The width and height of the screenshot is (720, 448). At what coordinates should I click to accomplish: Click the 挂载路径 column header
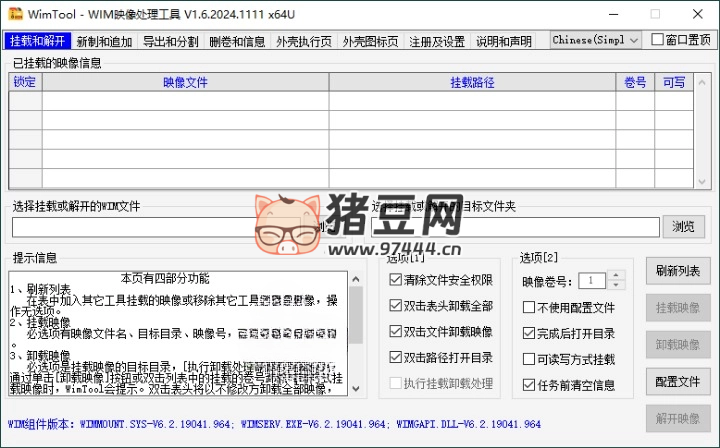pos(472,82)
